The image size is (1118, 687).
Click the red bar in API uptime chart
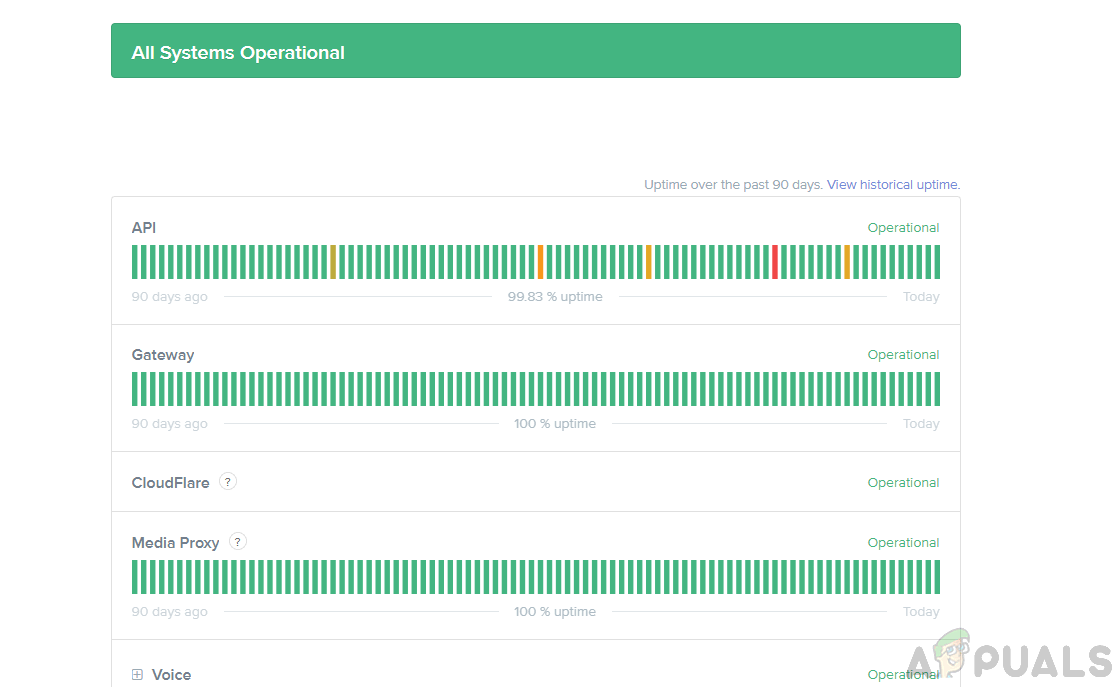coord(774,262)
